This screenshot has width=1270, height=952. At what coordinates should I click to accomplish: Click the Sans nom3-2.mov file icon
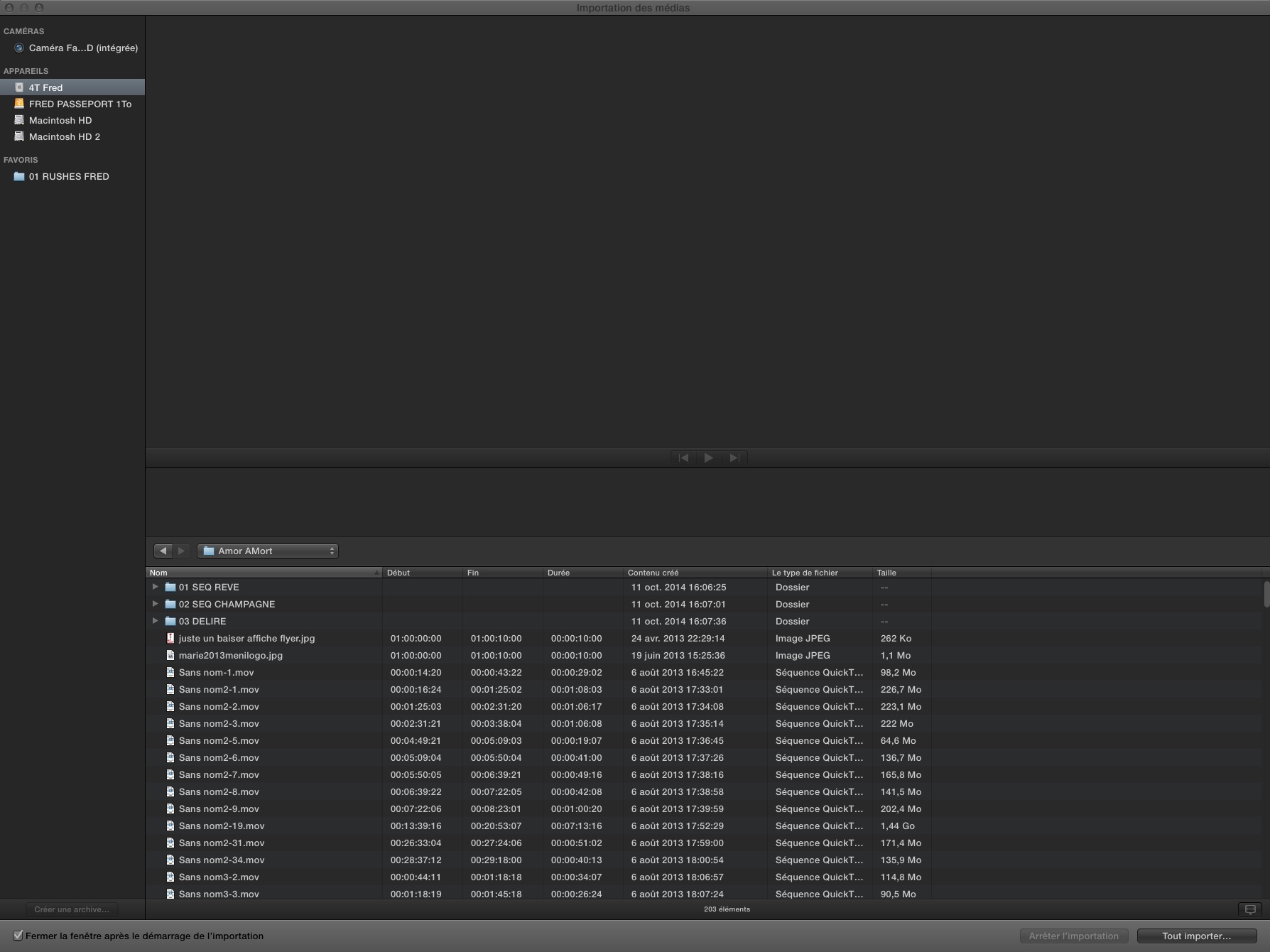coord(170,877)
